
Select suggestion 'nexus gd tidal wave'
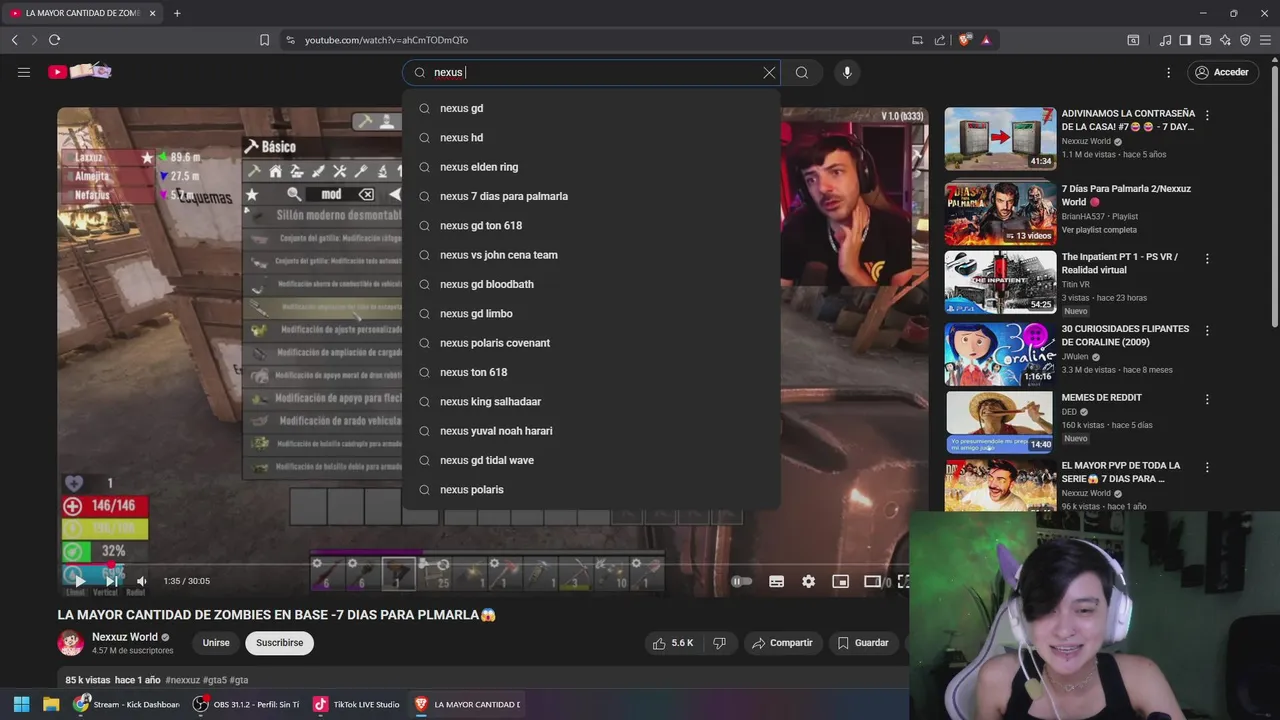pyautogui.click(x=591, y=460)
